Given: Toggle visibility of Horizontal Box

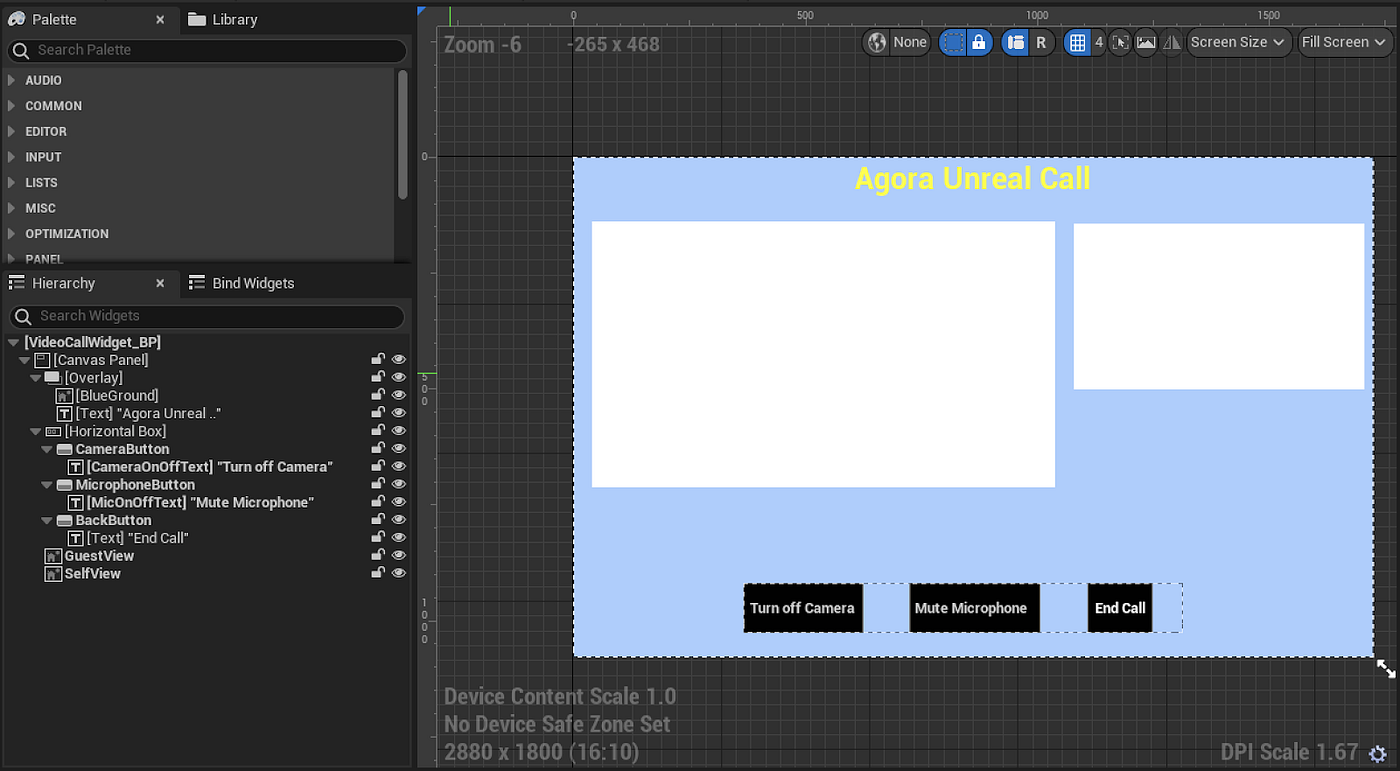Looking at the screenshot, I should [399, 431].
